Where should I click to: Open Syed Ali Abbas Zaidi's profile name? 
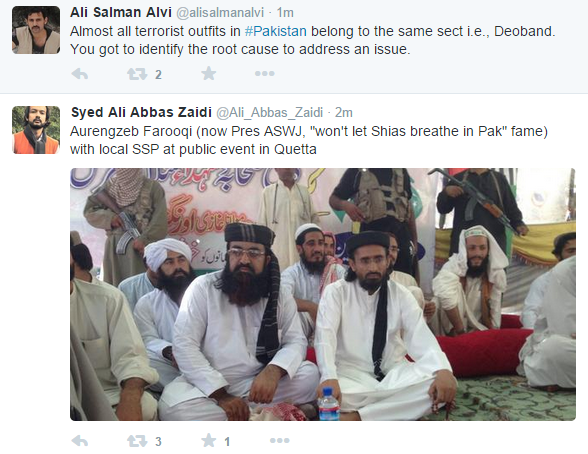click(141, 112)
